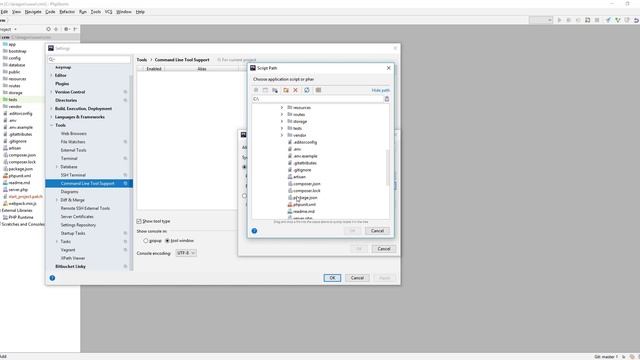
Task: Open Terminal settings page
Action: pos(69,158)
